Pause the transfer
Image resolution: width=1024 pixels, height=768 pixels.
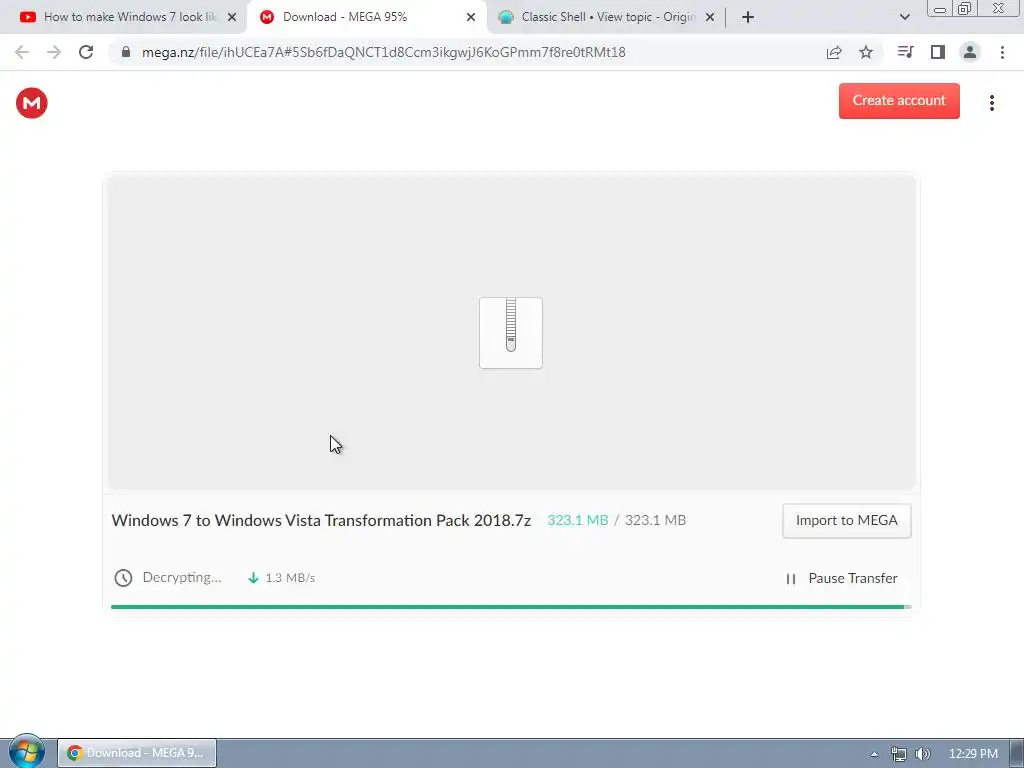(841, 578)
